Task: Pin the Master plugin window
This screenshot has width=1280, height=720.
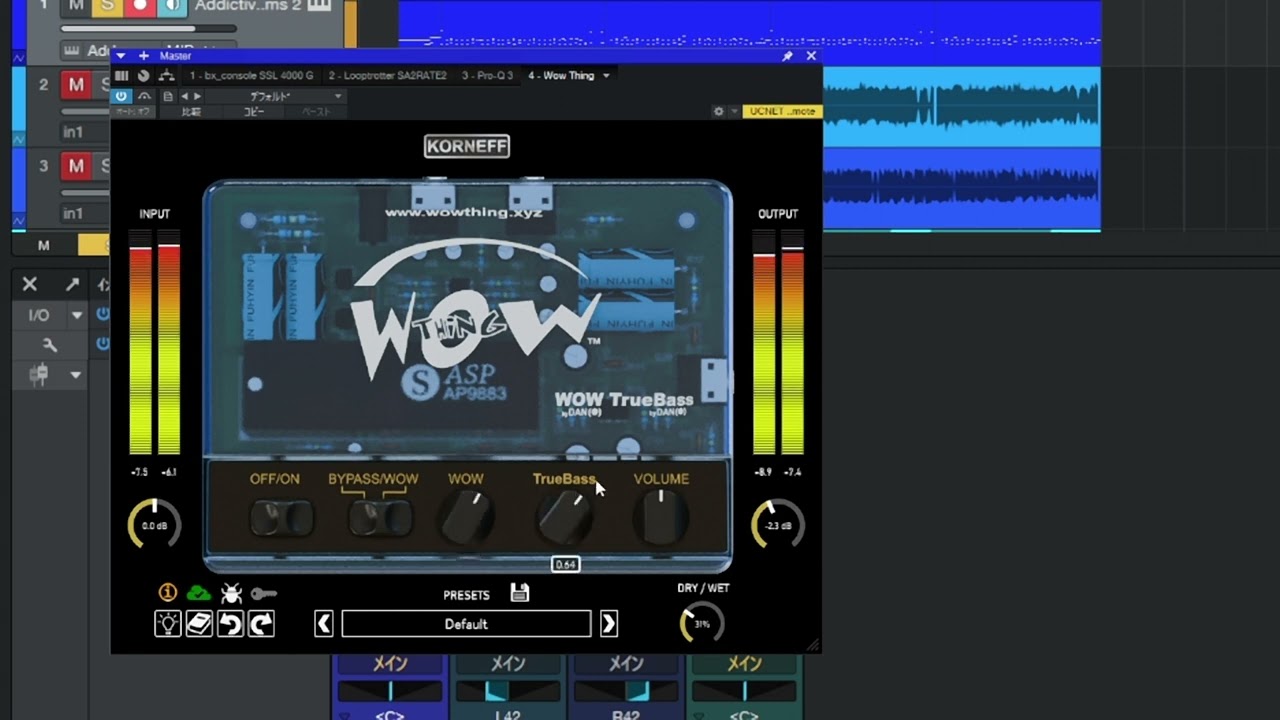Action: 787,56
